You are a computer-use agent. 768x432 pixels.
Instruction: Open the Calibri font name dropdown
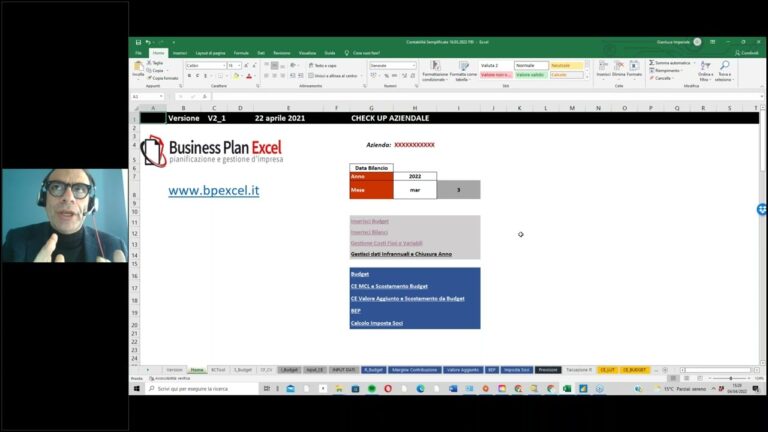(224, 66)
